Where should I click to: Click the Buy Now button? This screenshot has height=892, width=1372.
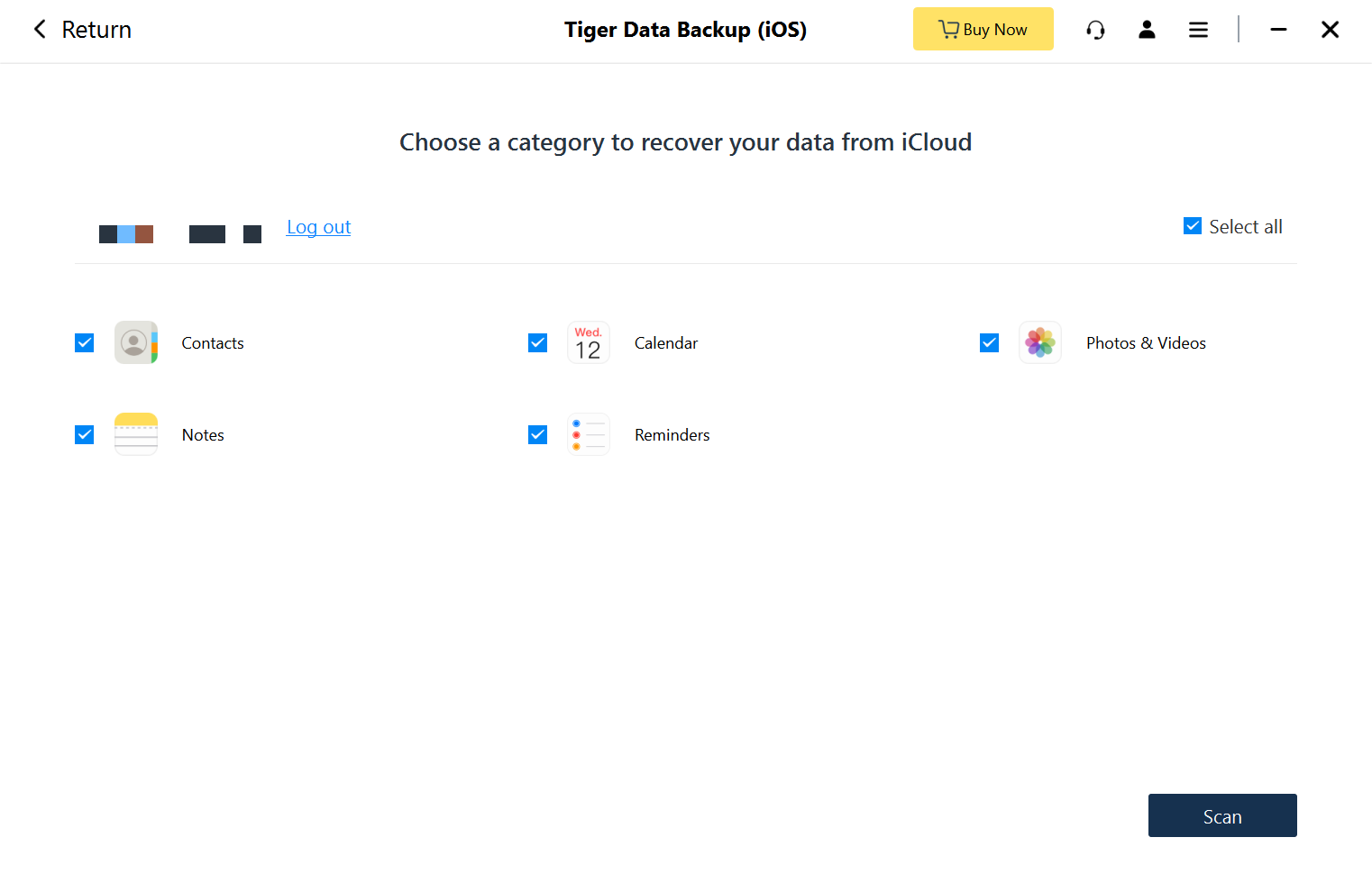tap(983, 30)
